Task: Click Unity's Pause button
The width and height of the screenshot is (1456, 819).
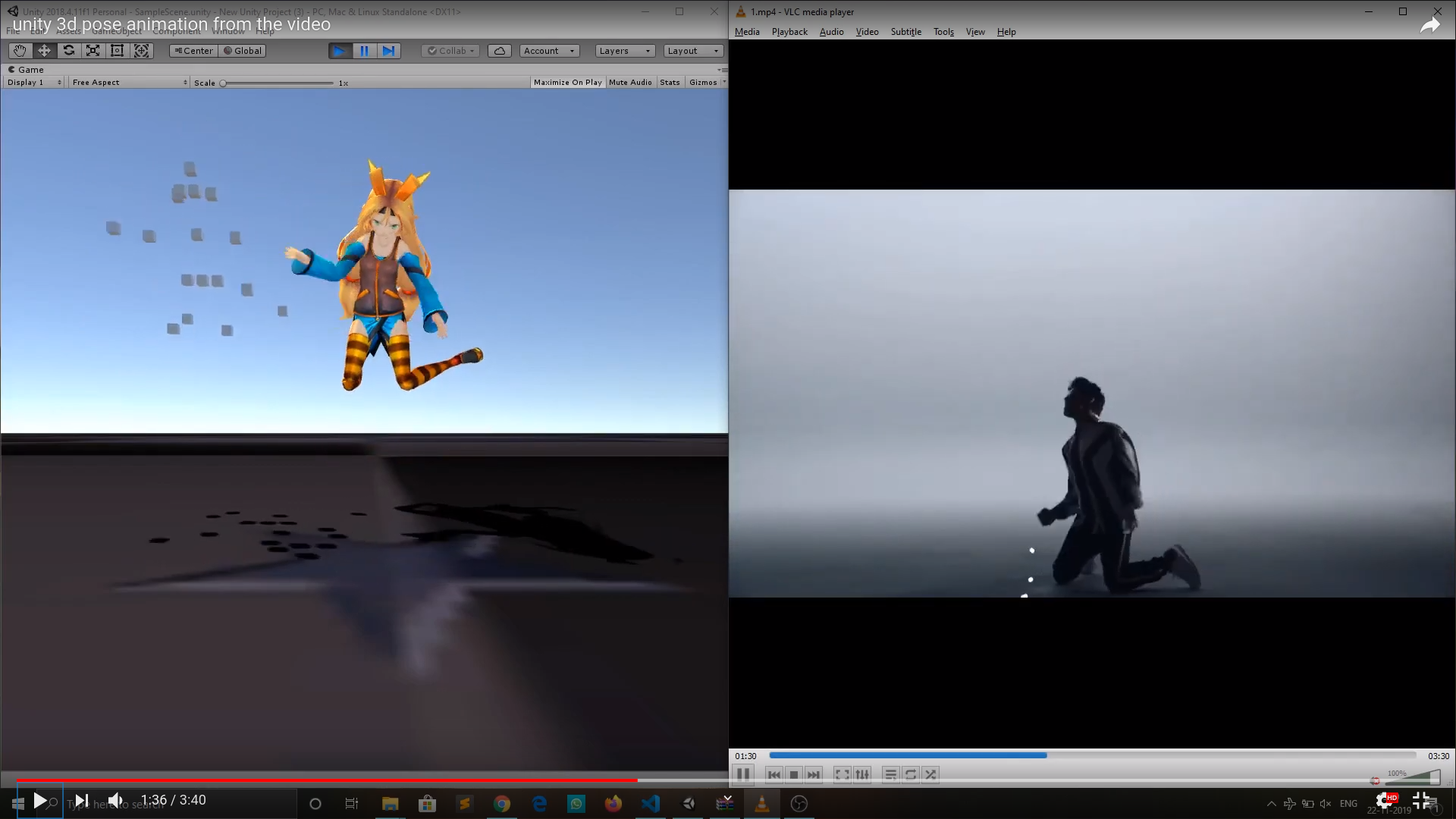Action: coord(364,51)
